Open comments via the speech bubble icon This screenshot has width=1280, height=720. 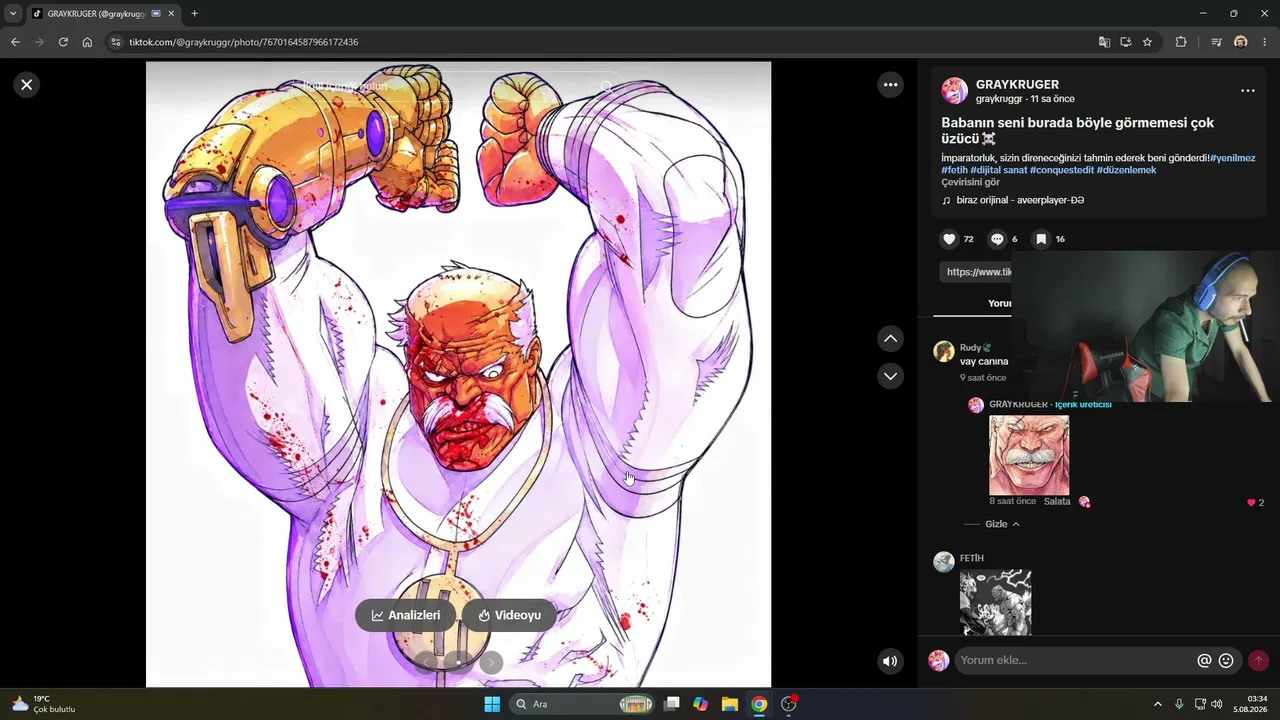[997, 239]
